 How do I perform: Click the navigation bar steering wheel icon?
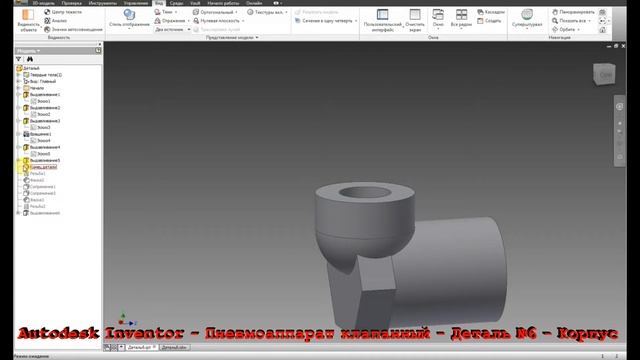pos(619,107)
